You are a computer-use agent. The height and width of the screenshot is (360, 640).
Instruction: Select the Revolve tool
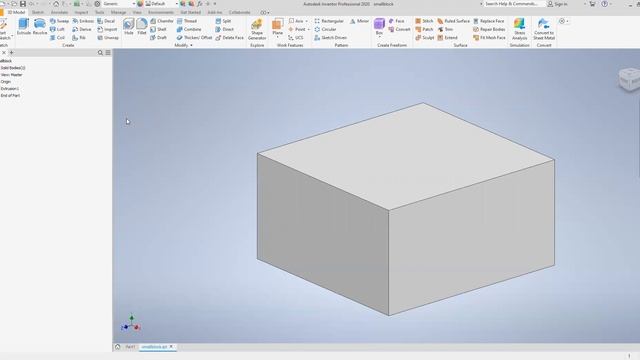40,27
